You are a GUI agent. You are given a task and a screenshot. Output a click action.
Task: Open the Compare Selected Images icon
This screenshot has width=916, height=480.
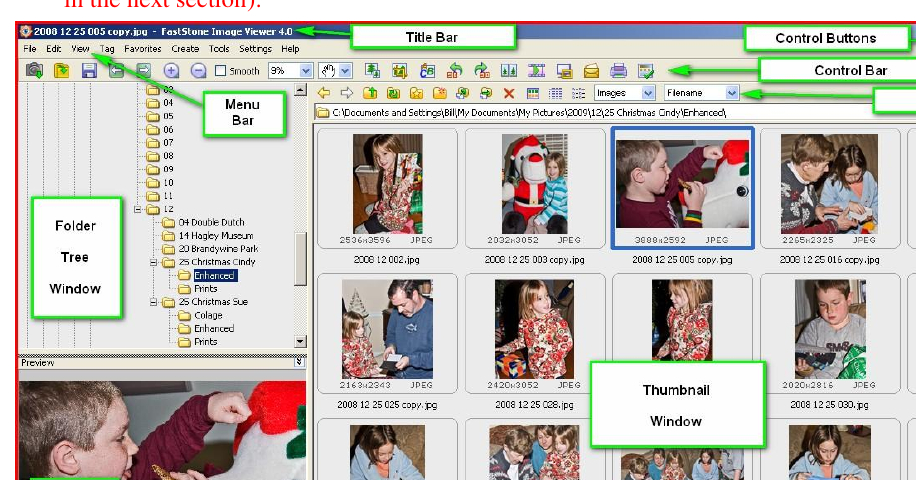pyautogui.click(x=509, y=71)
